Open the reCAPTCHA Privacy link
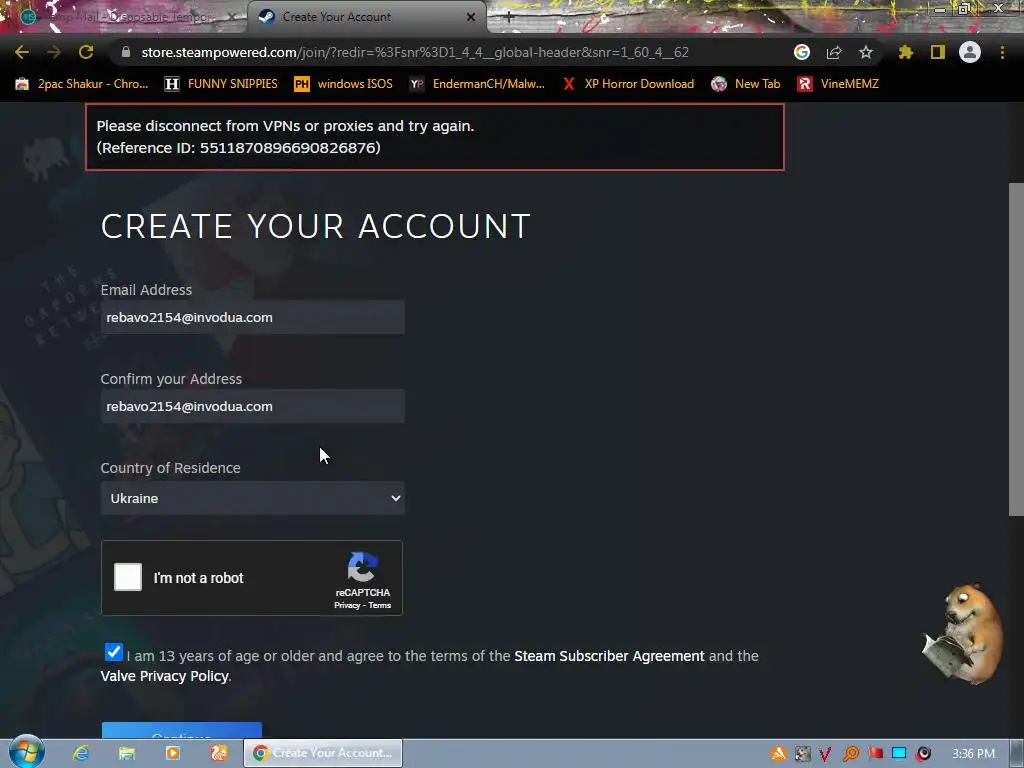The width and height of the screenshot is (1024, 768). click(347, 605)
